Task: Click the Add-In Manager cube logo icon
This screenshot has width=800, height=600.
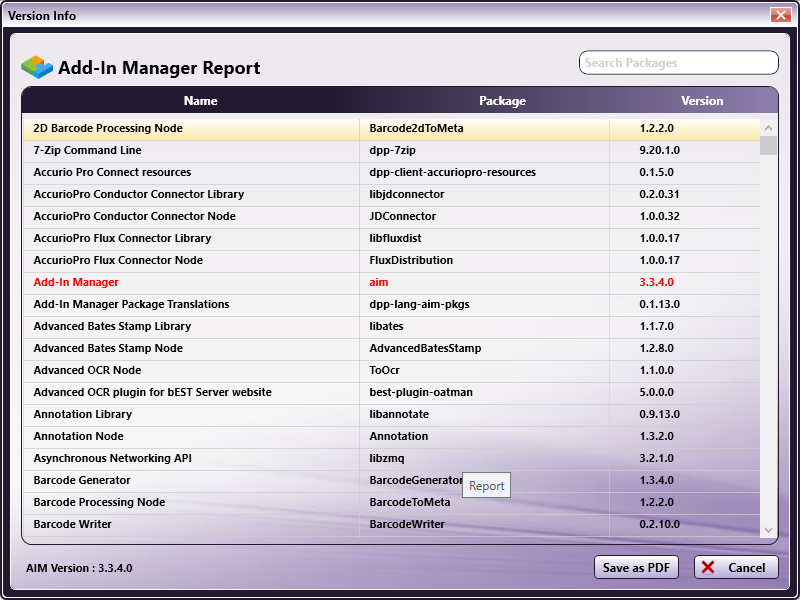Action: [37, 67]
